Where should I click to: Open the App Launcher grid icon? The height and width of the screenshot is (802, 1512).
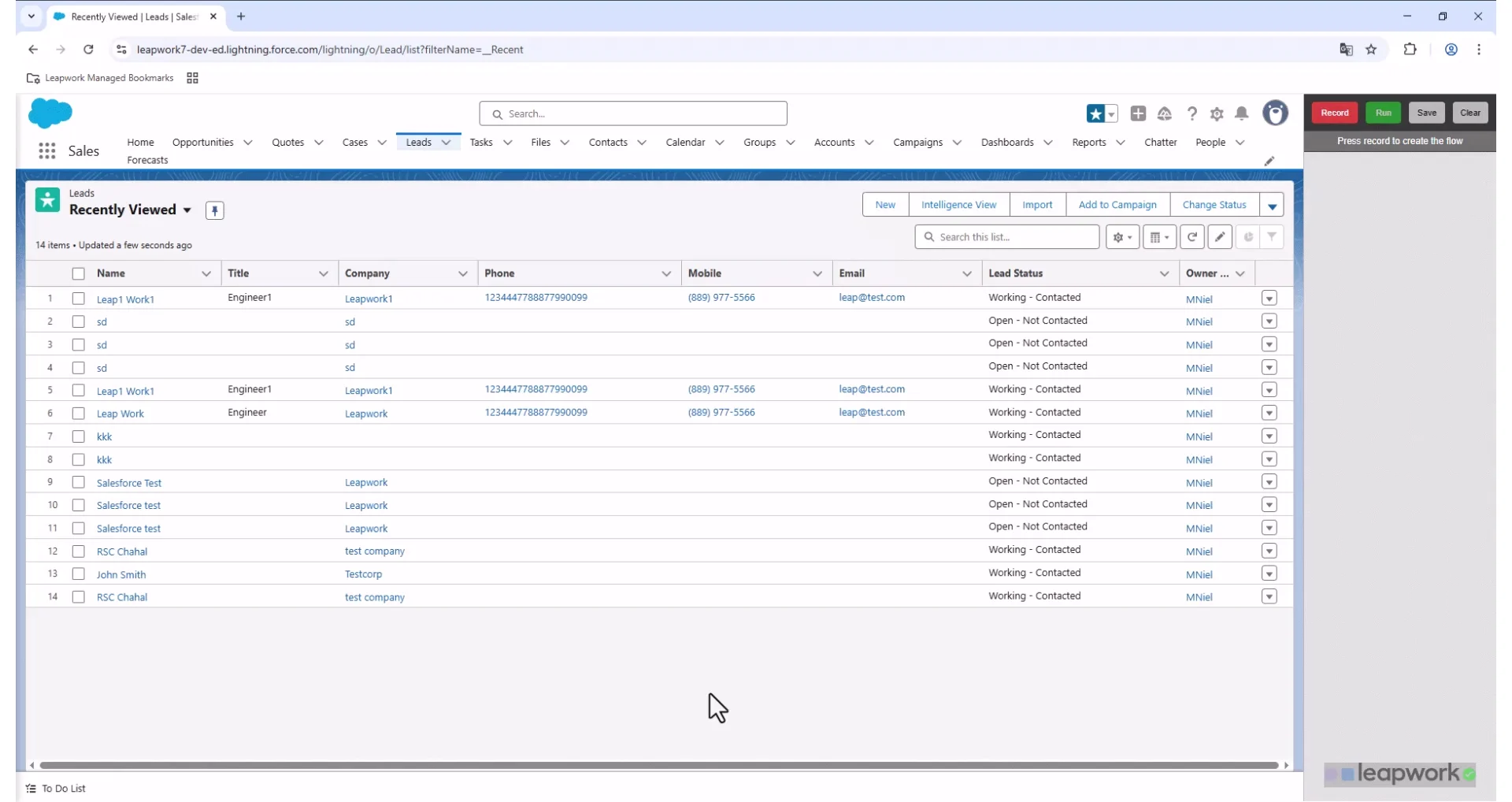(46, 150)
